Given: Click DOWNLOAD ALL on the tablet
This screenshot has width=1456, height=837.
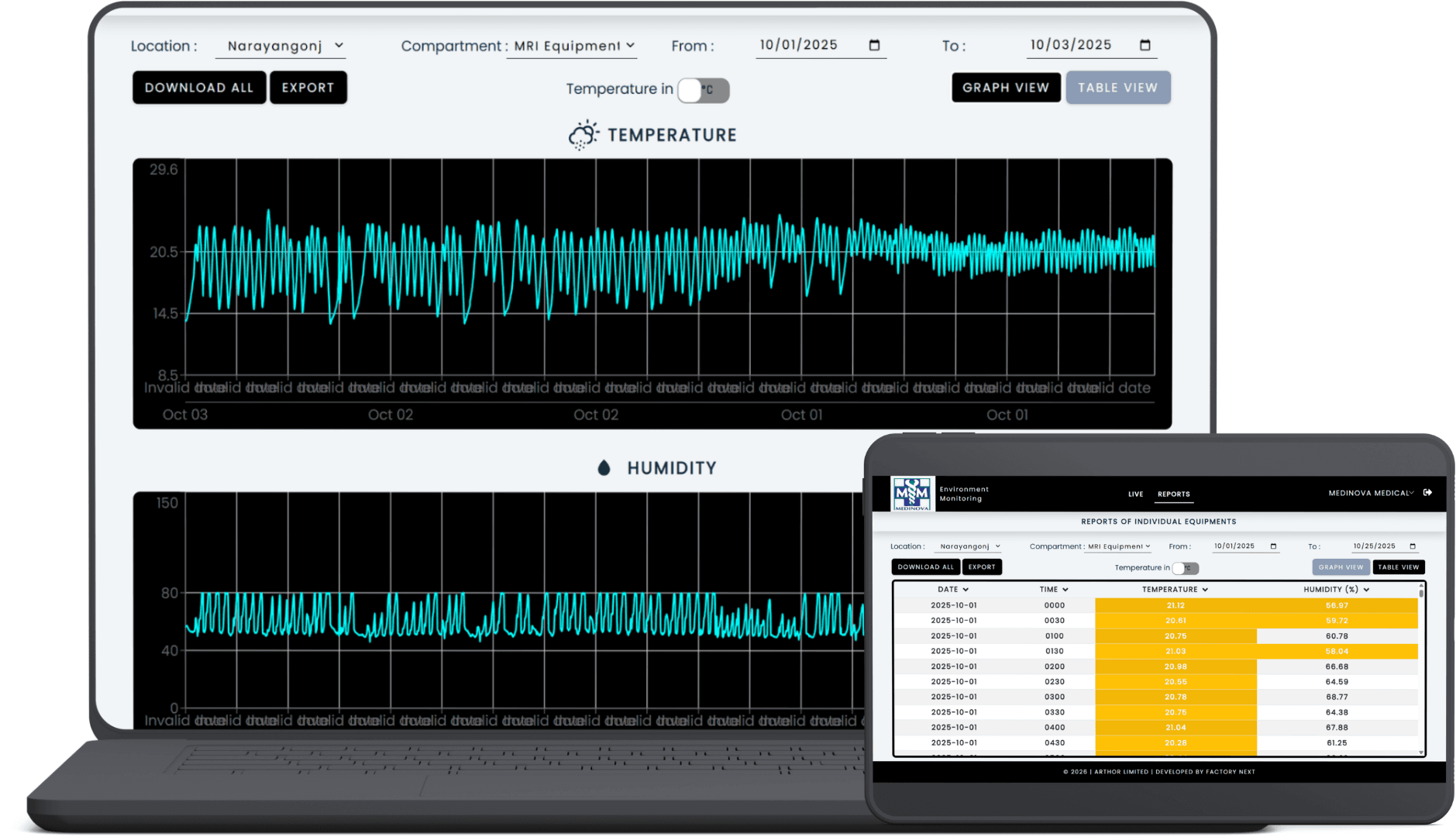Looking at the screenshot, I should pos(925,567).
